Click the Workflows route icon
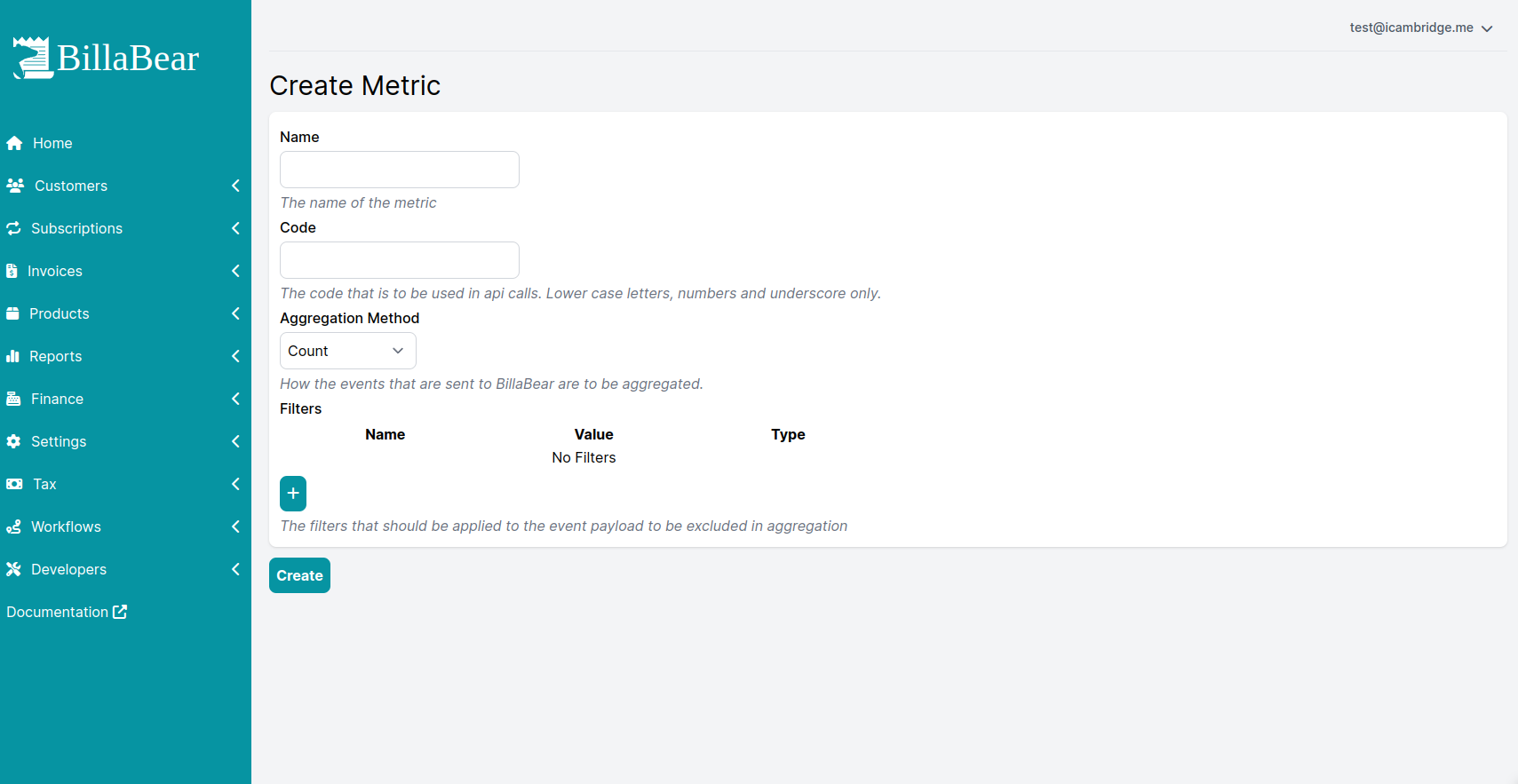 pos(13,527)
